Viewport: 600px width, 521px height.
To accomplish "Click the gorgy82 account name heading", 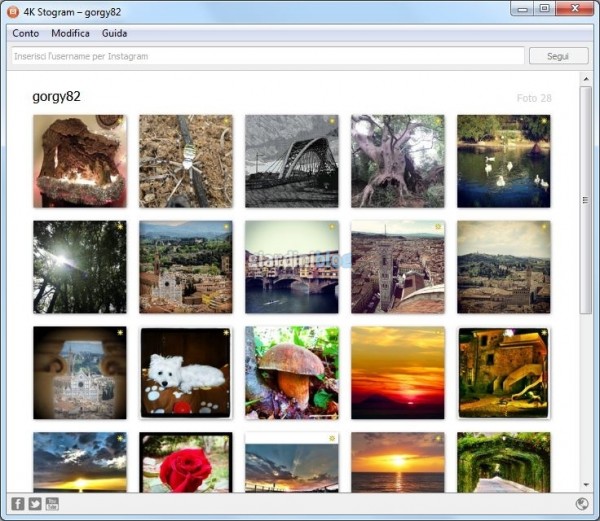I will pyautogui.click(x=56, y=97).
